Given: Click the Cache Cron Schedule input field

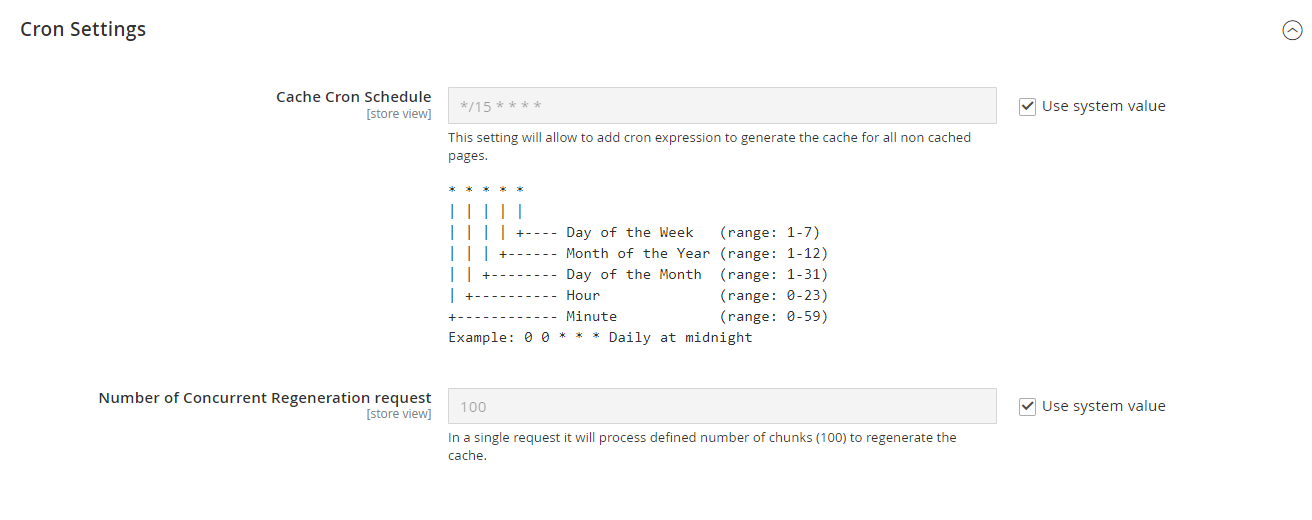Looking at the screenshot, I should coord(721,105).
